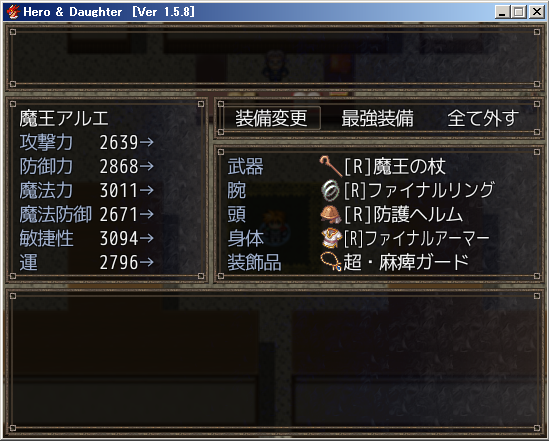
Task: Select the 身体 equipment slot label
Action: [x=245, y=238]
